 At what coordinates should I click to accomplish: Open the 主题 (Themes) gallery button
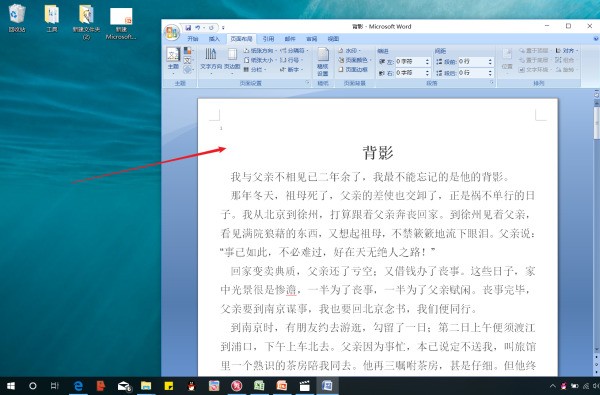[173, 61]
